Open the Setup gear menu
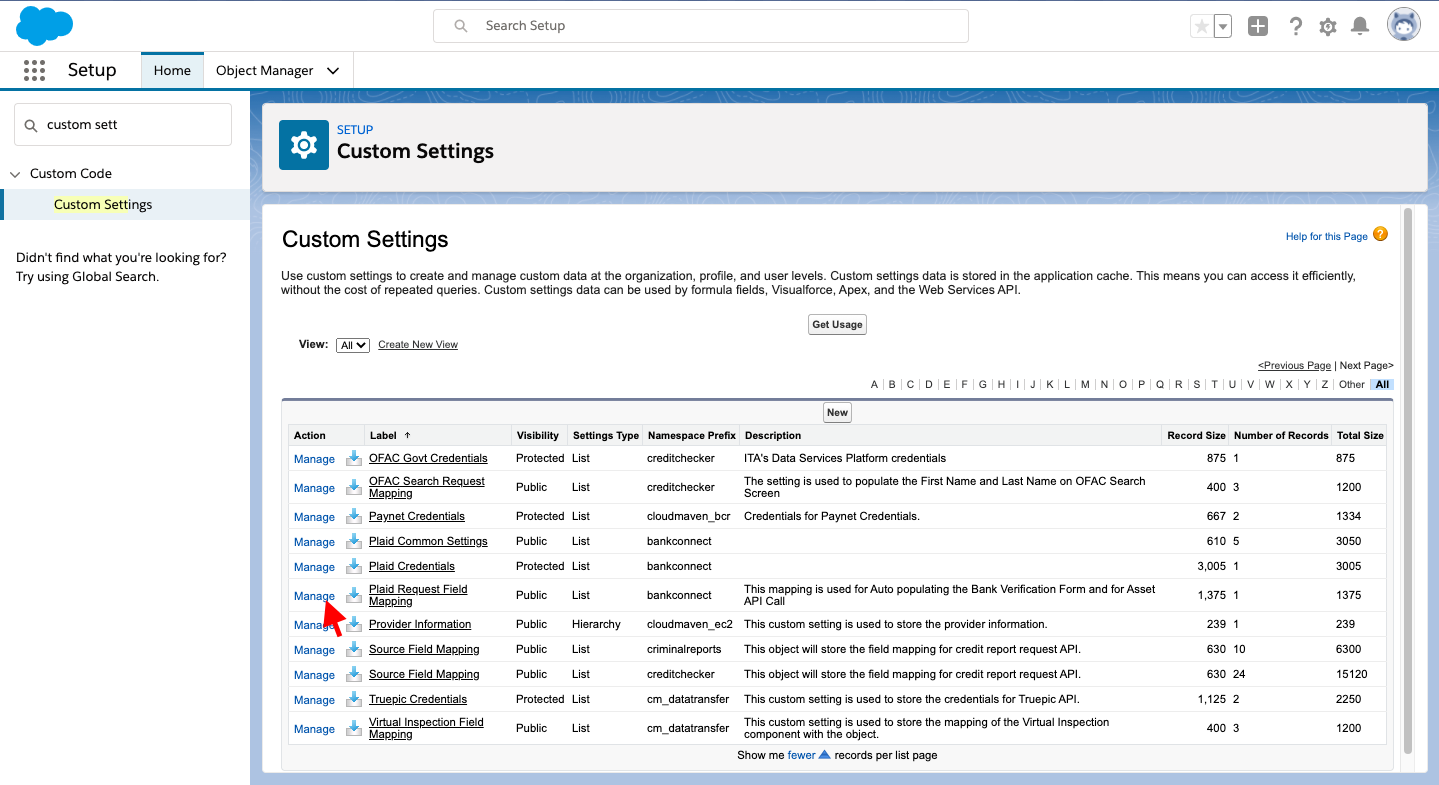Viewport: 1439px width, 785px height. coord(1328,27)
